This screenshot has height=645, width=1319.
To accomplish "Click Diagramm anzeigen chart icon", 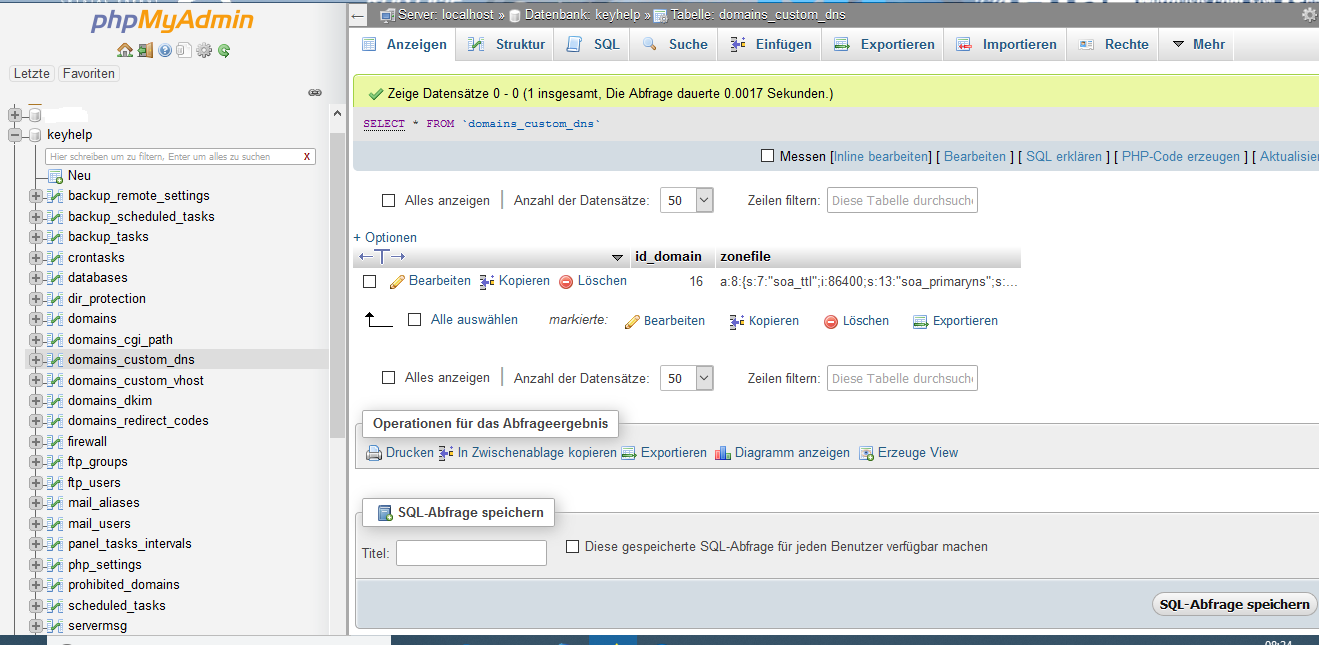I will [724, 453].
